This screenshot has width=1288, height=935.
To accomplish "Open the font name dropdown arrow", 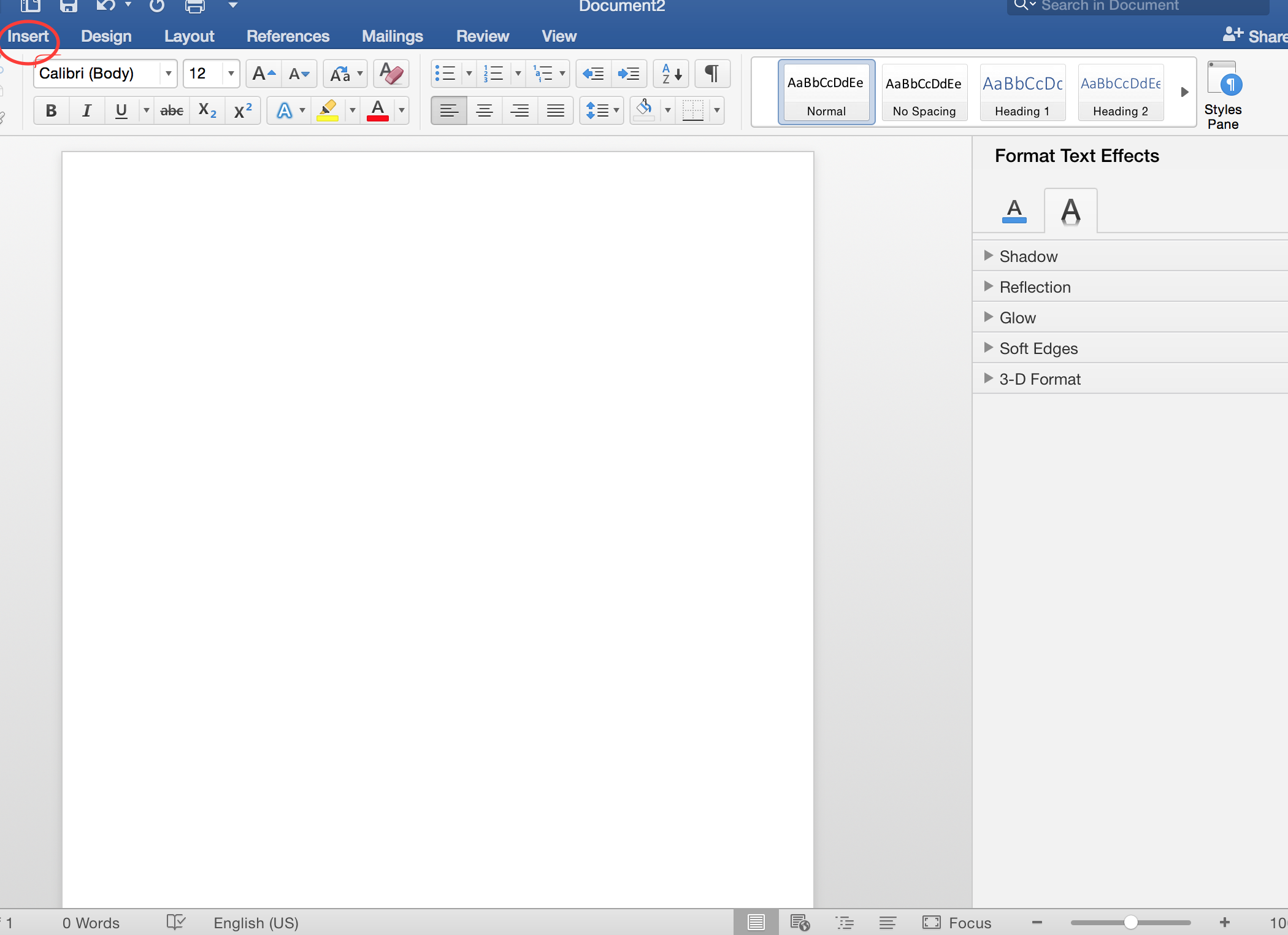I will (x=168, y=74).
